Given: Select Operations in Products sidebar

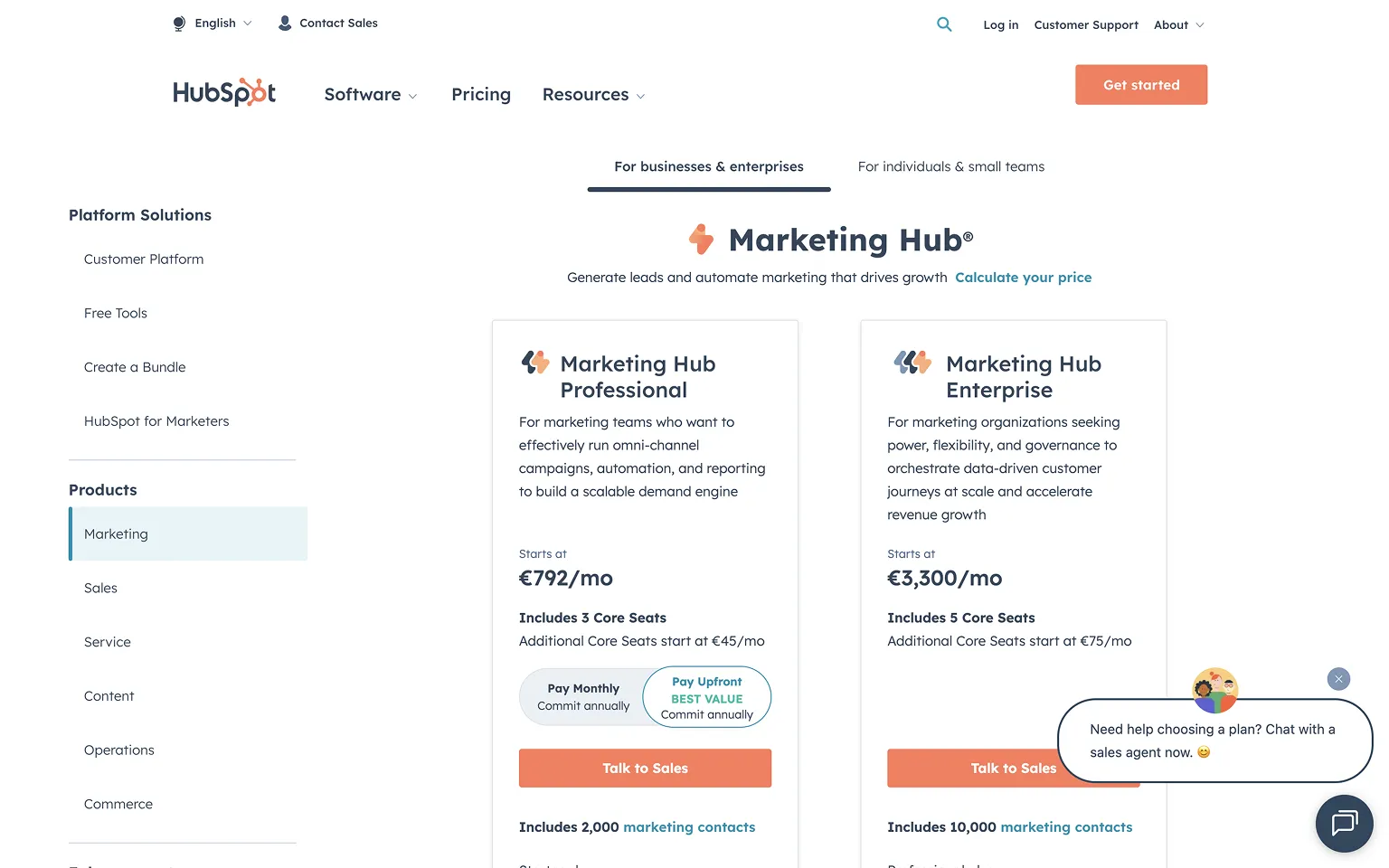Looking at the screenshot, I should tap(119, 751).
